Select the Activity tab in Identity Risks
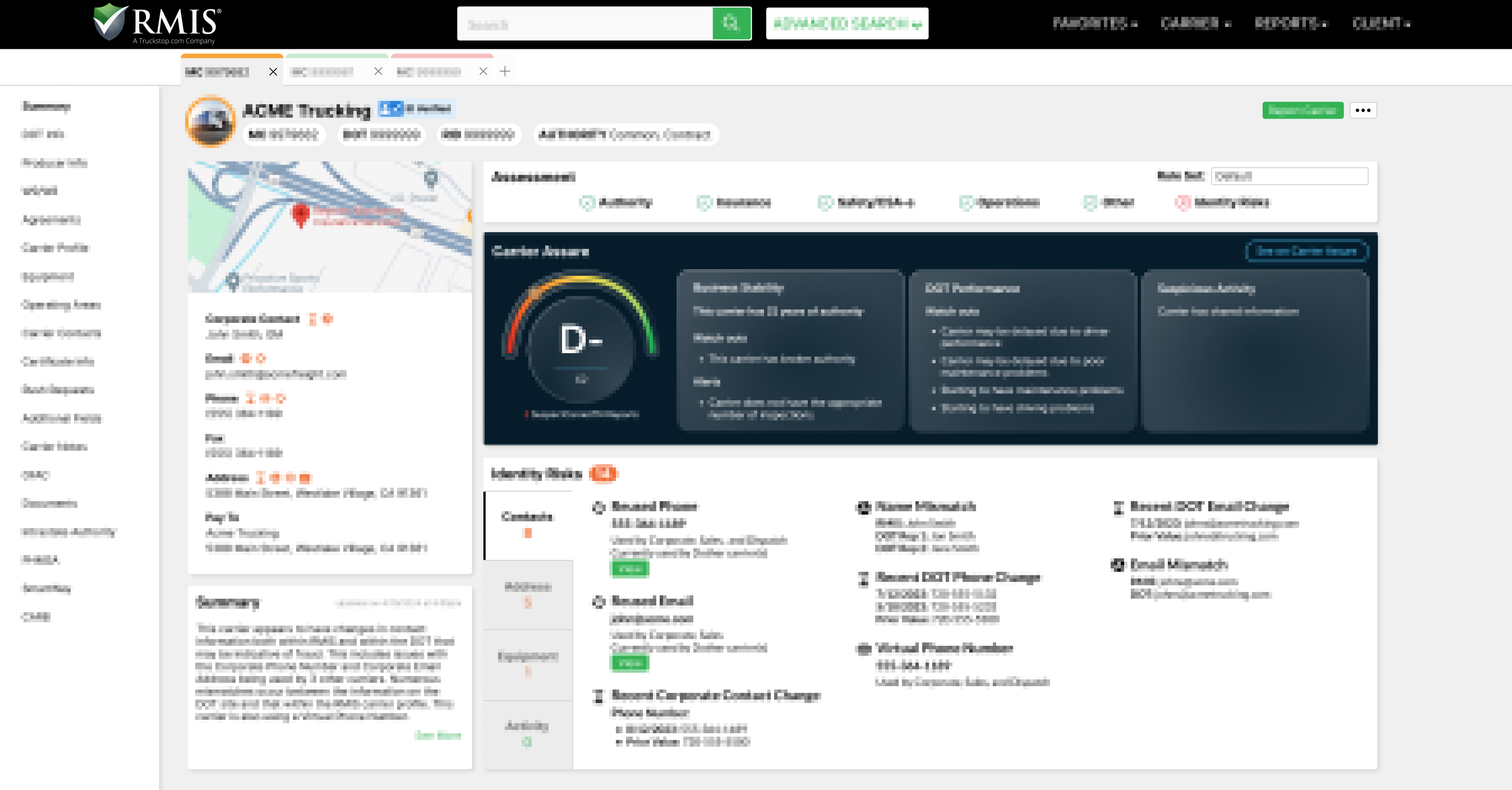The image size is (1512, 790). 528,734
